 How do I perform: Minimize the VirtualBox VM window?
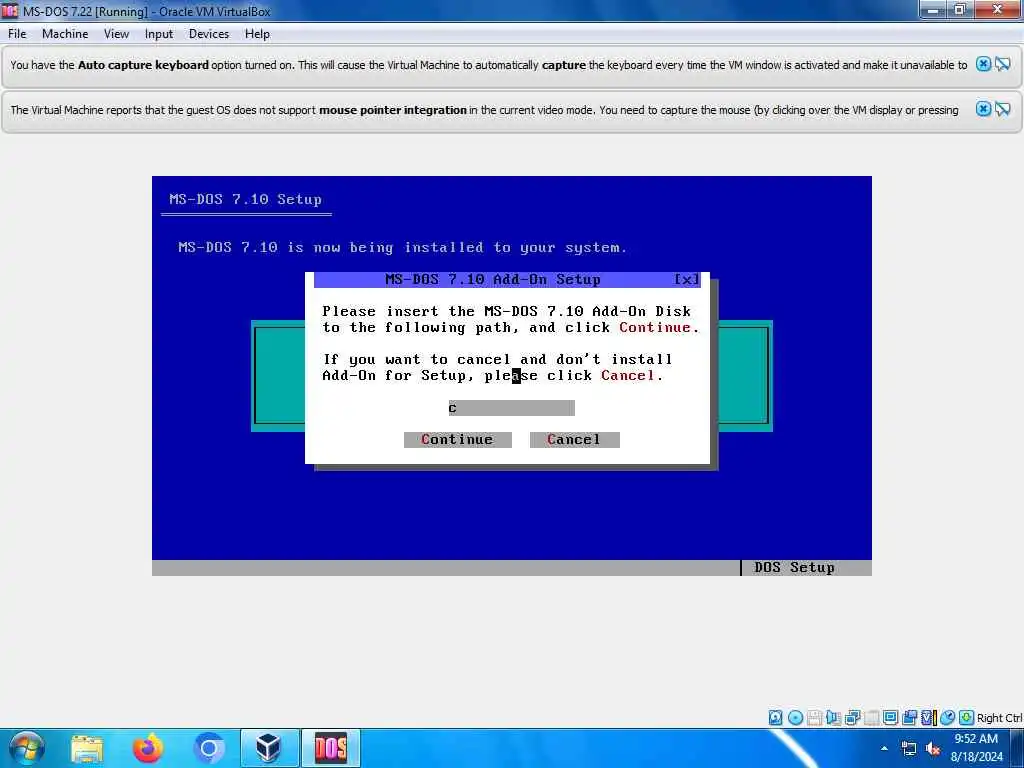coord(933,9)
